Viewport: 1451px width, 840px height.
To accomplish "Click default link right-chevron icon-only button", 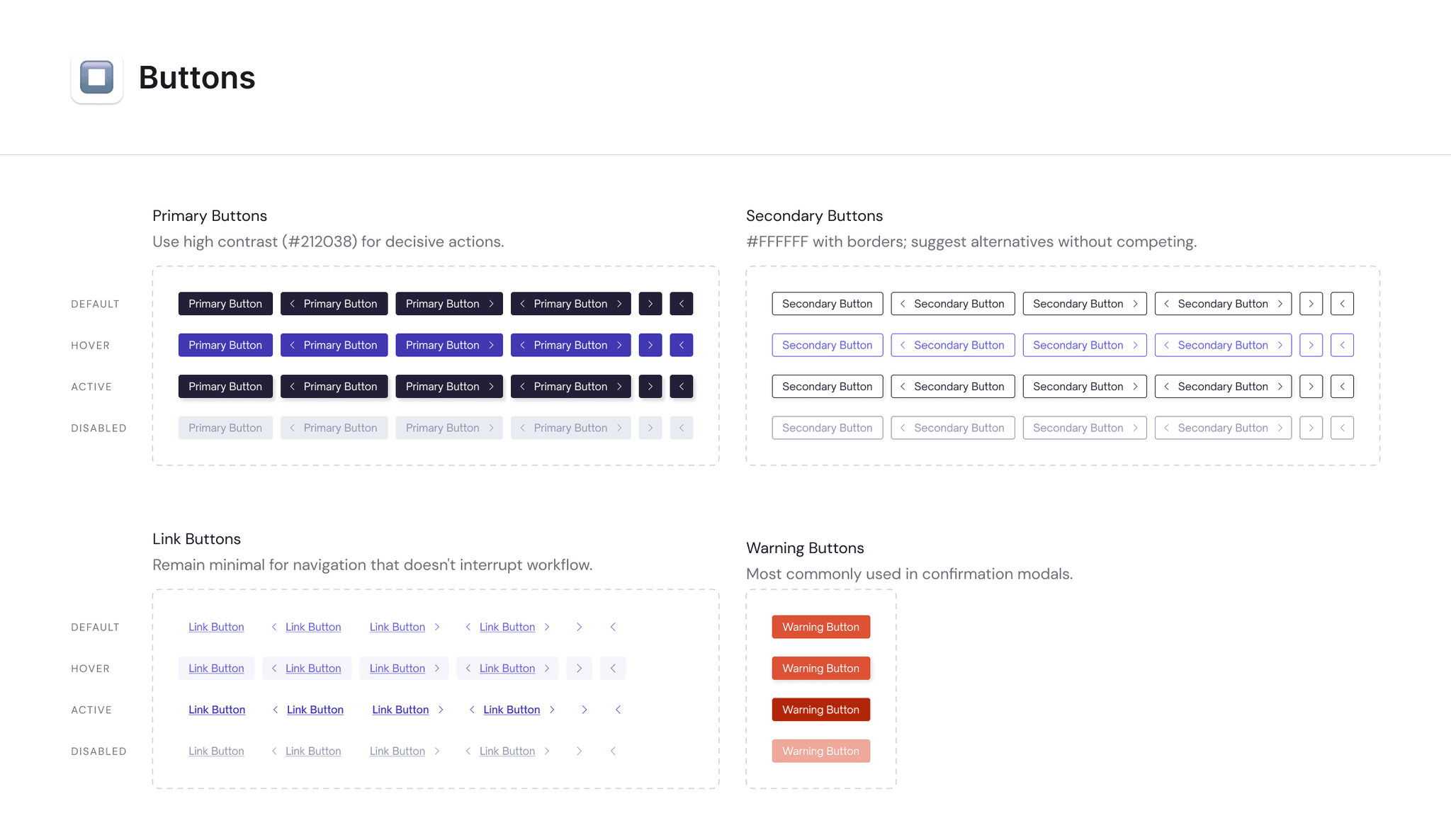I will [x=579, y=627].
